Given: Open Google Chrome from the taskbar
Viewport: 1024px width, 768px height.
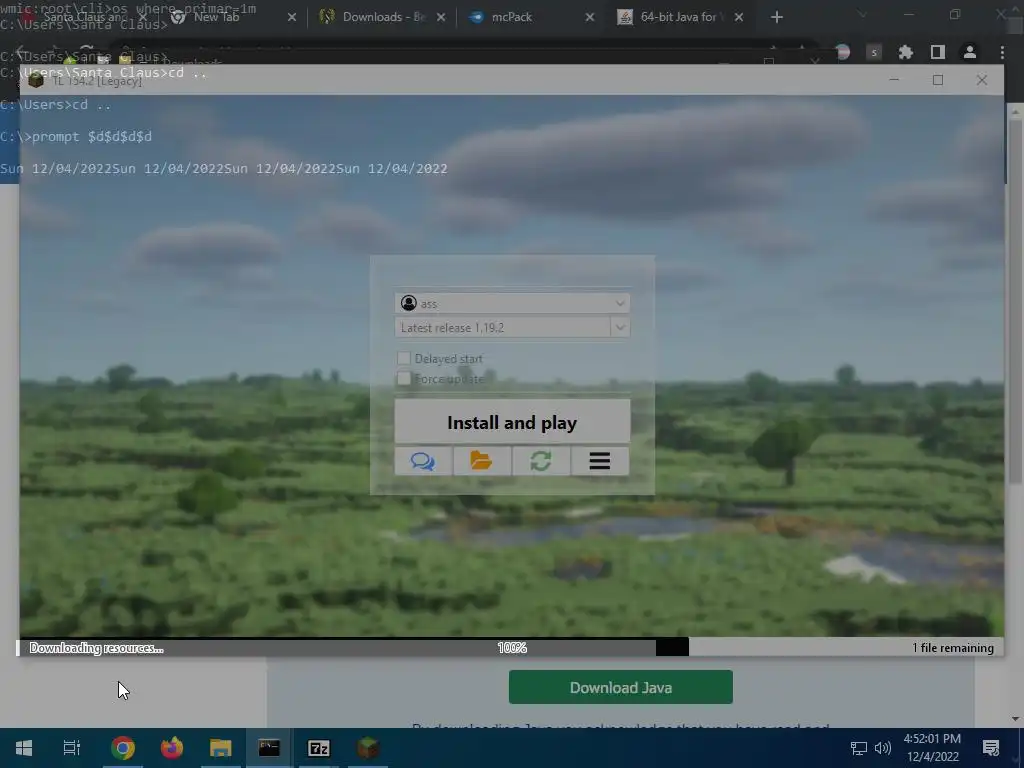Looking at the screenshot, I should (123, 748).
